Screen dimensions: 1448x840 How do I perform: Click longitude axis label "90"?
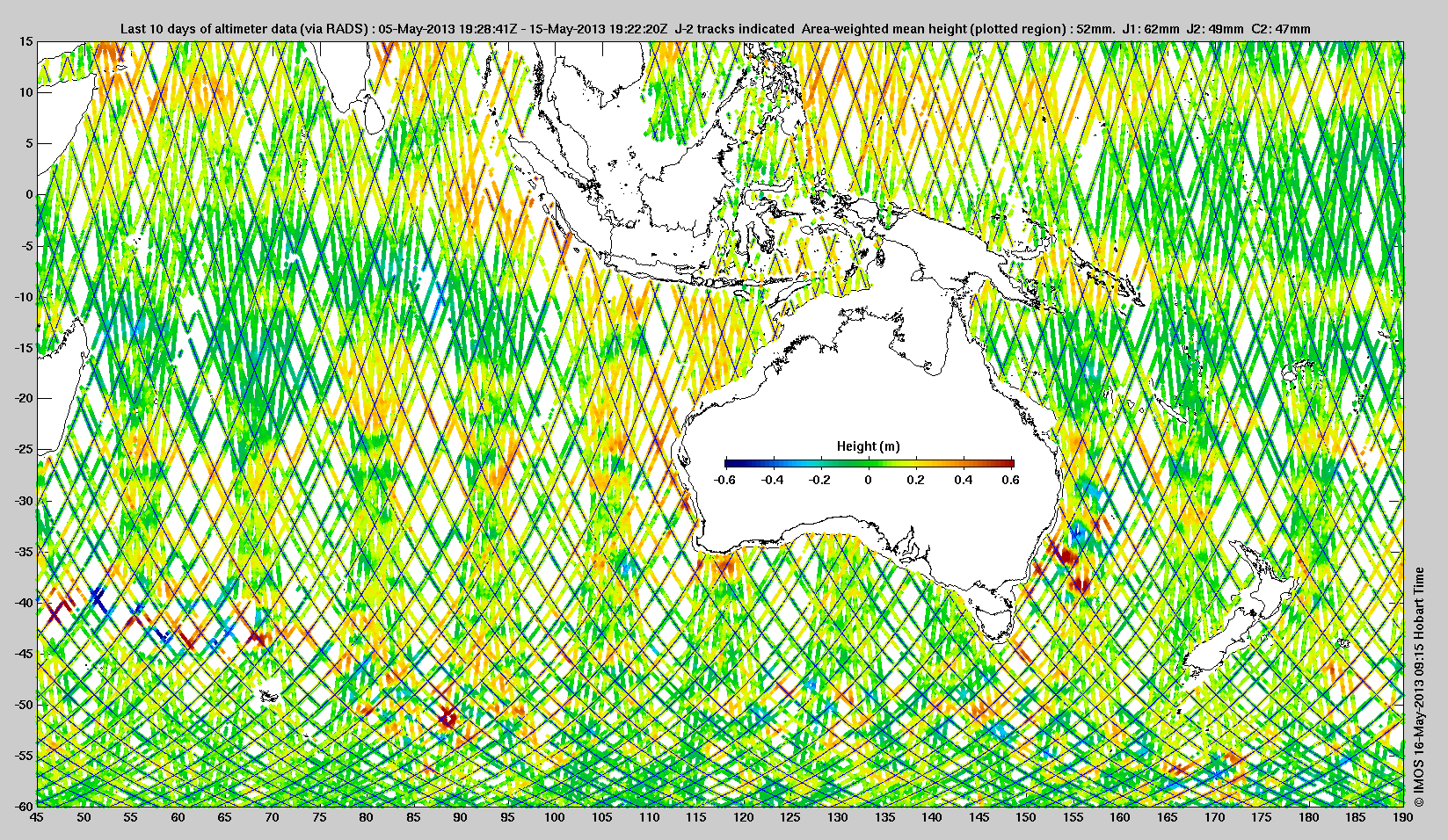pos(461,817)
